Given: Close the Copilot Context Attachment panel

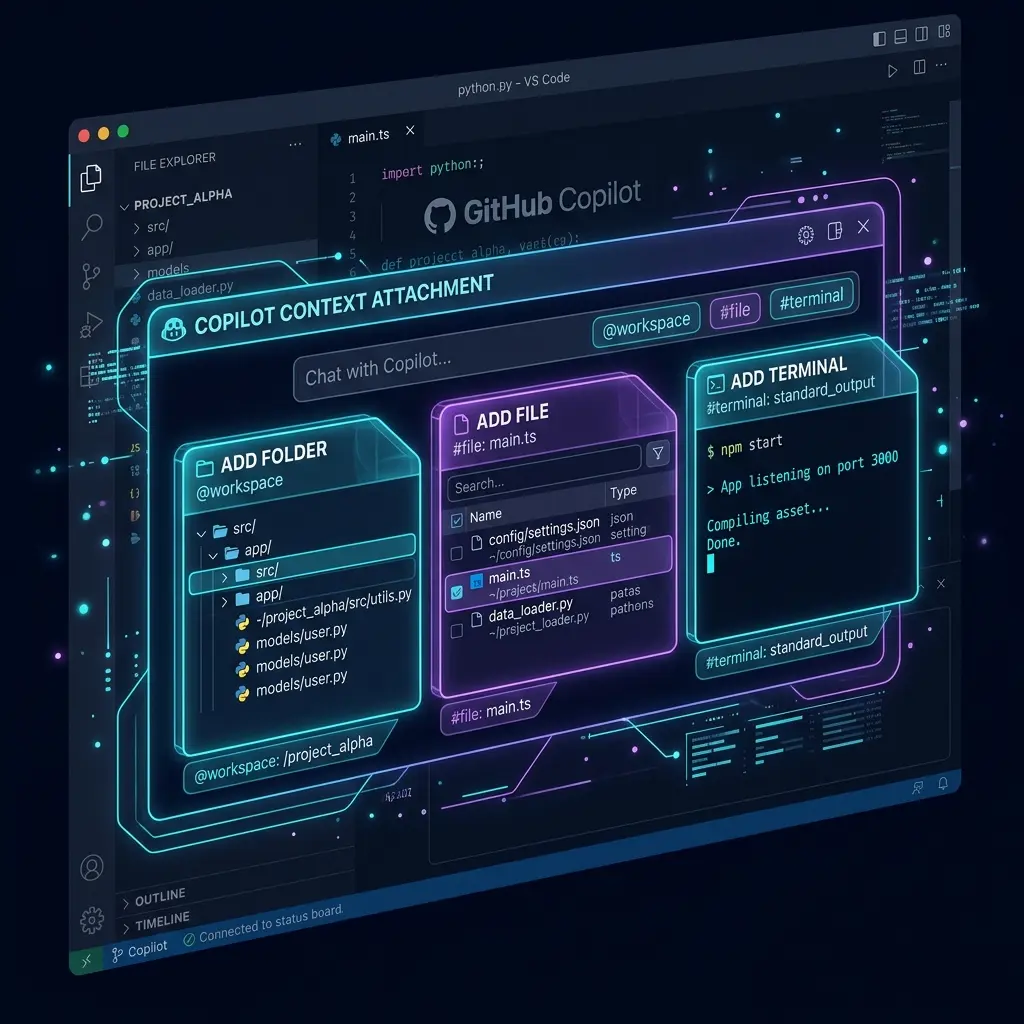Looking at the screenshot, I should 863,226.
